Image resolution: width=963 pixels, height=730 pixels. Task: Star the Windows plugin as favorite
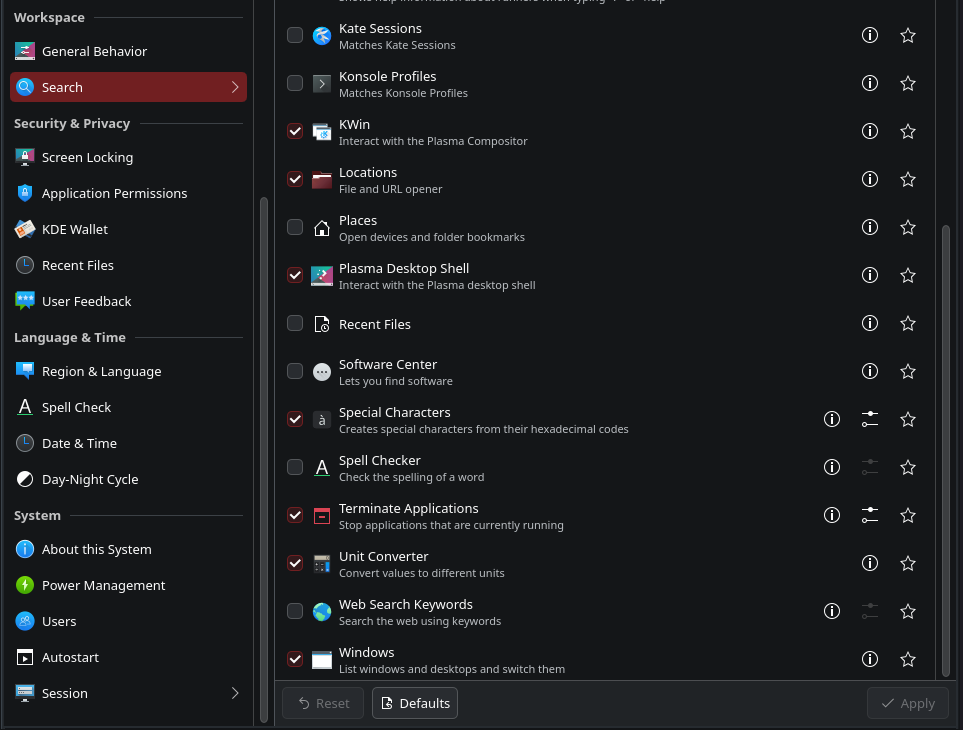pos(908,659)
